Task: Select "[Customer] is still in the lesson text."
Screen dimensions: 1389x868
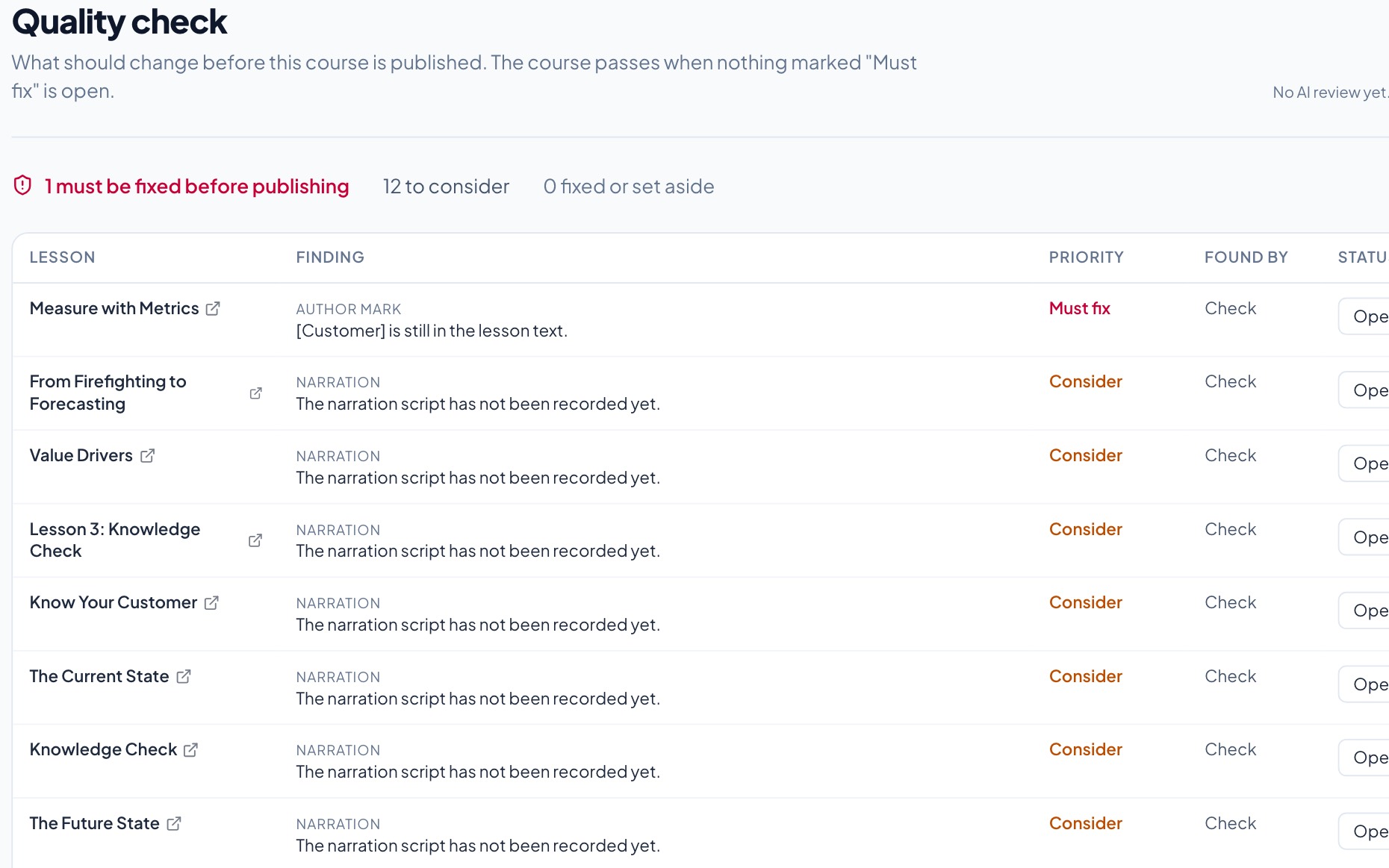Action: click(432, 331)
